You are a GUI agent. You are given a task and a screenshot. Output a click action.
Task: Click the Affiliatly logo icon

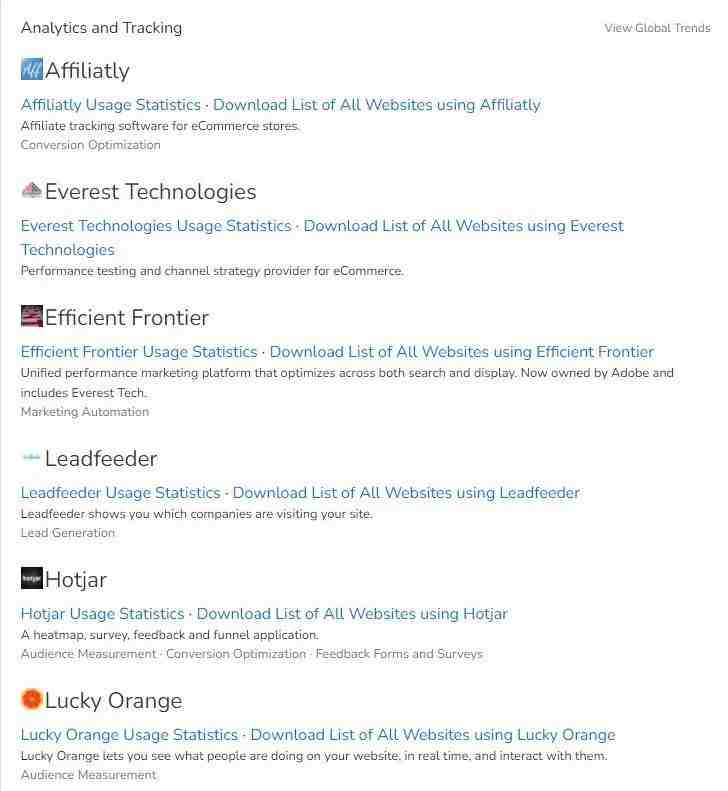[x=32, y=69]
